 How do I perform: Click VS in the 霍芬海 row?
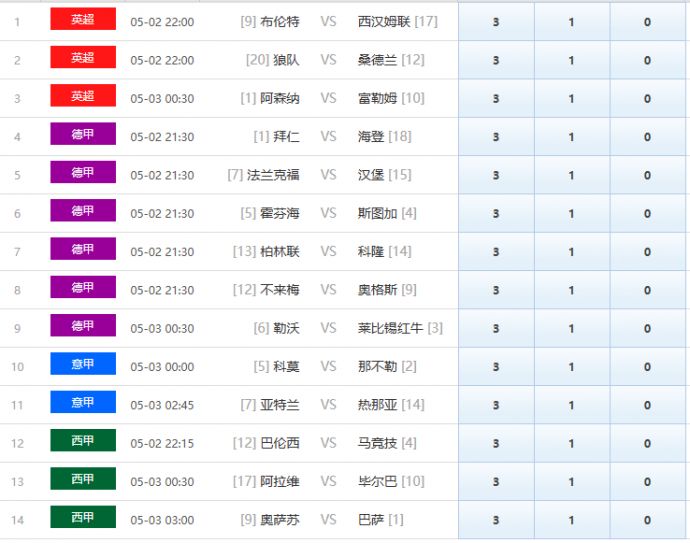tap(328, 213)
